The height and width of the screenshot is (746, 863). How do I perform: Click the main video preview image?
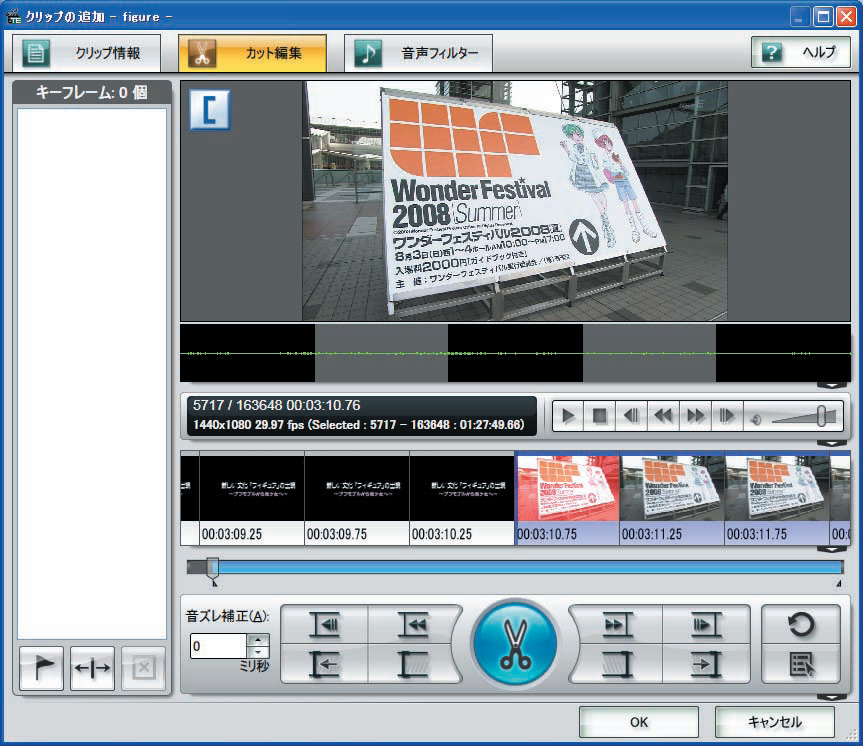point(515,201)
